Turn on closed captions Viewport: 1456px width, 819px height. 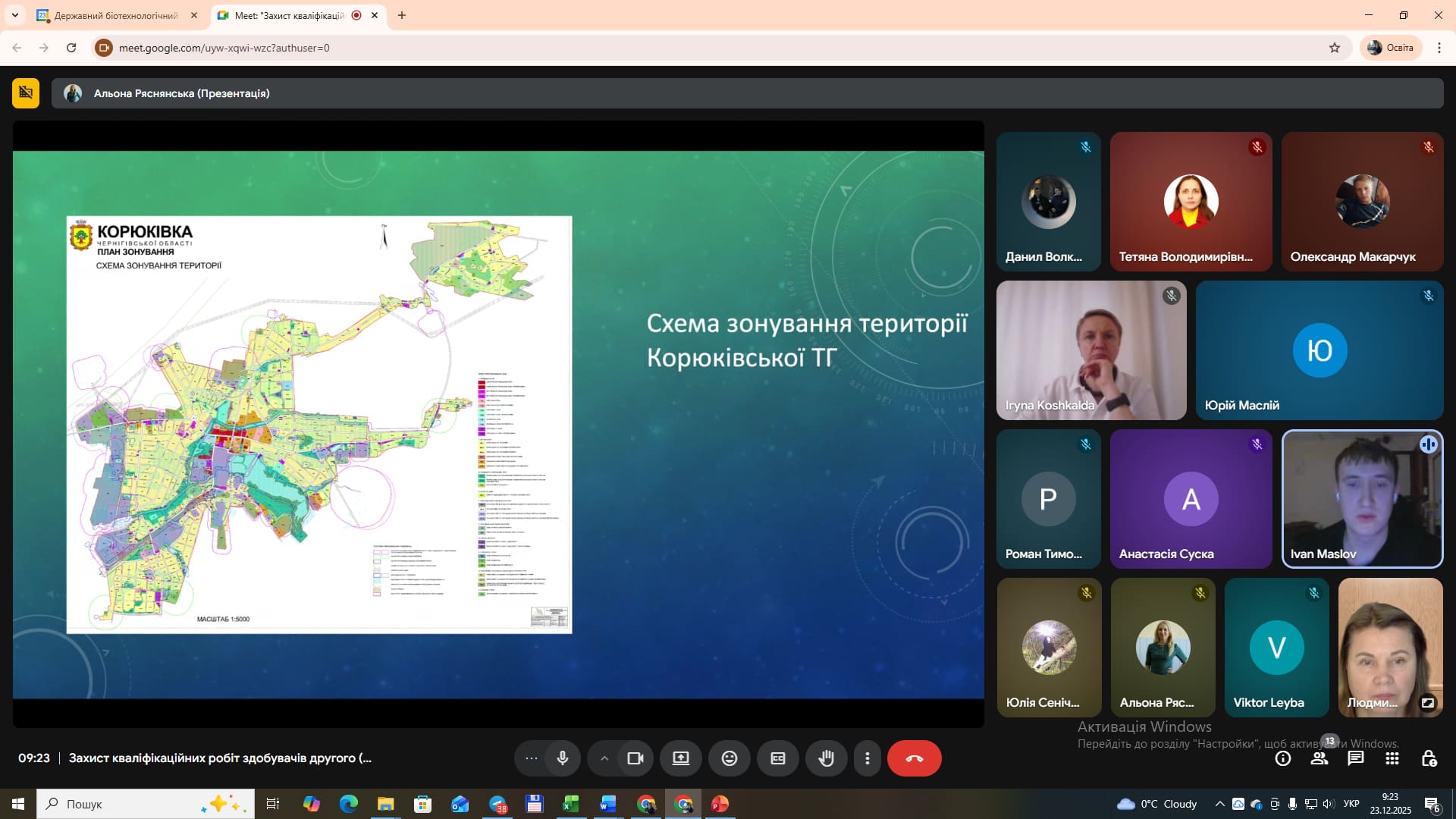[778, 758]
